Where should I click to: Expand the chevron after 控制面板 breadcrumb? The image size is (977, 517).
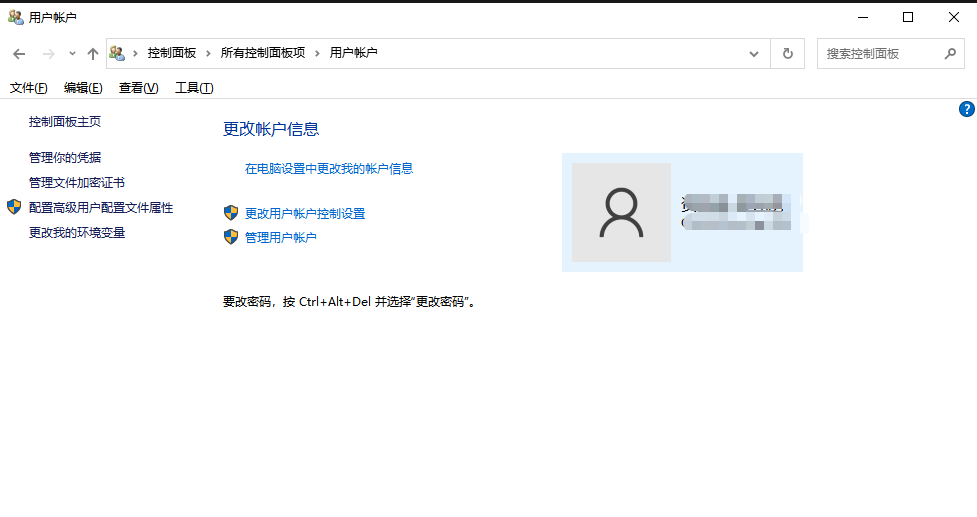tap(208, 54)
